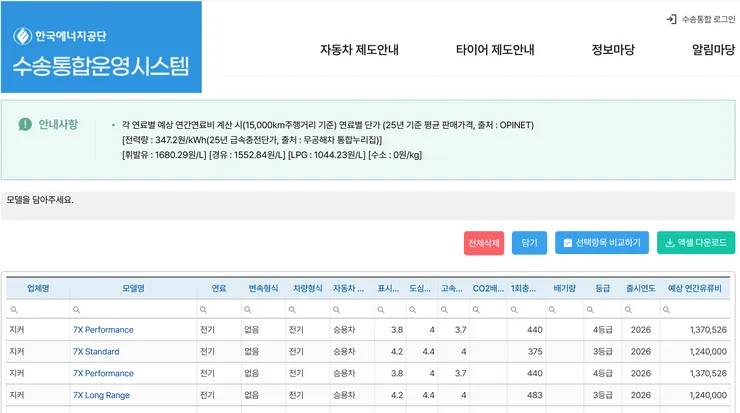Click search icon under 고속... column

click(x=444, y=310)
